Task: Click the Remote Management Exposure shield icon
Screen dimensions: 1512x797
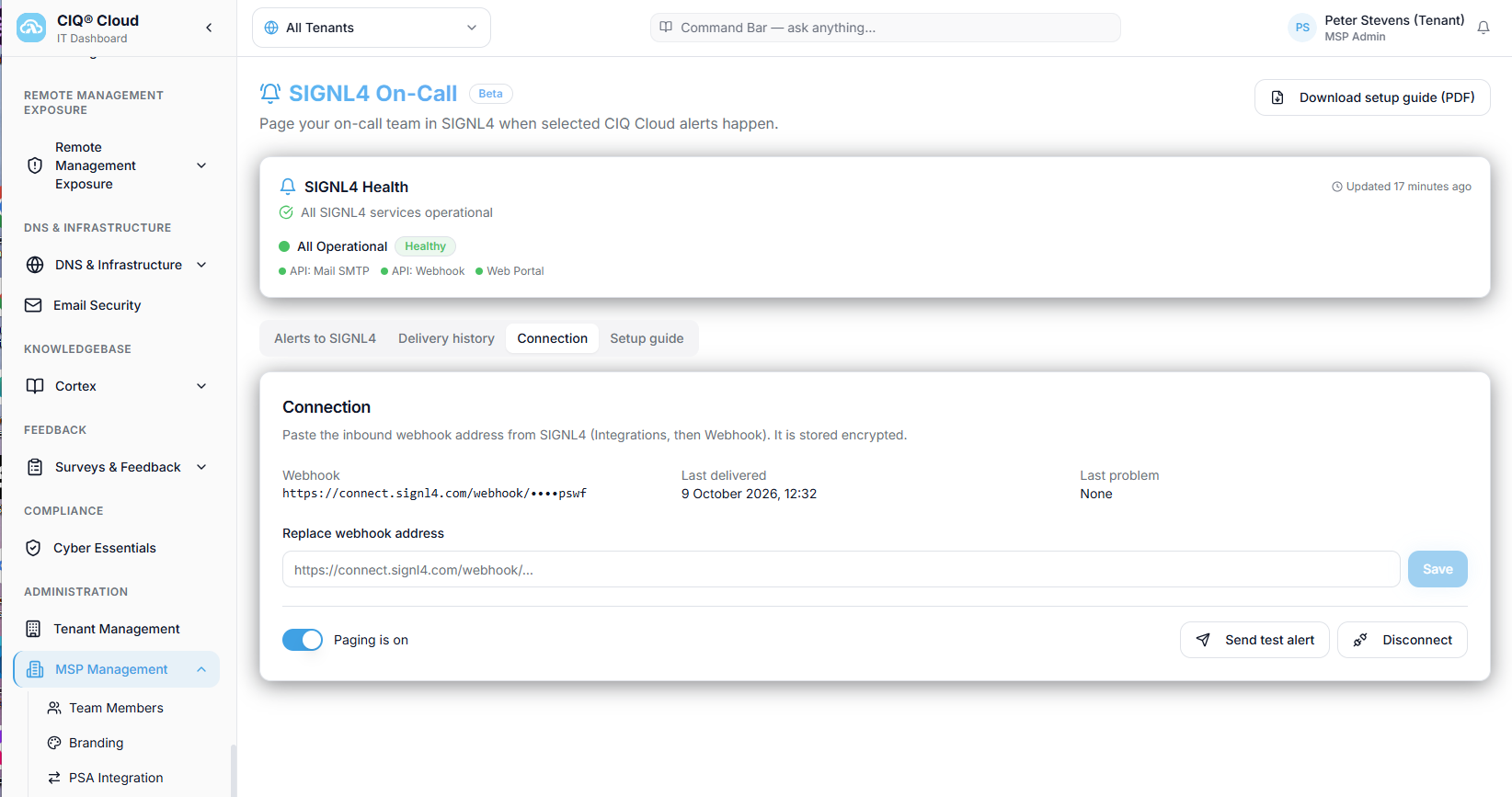Action: [35, 165]
